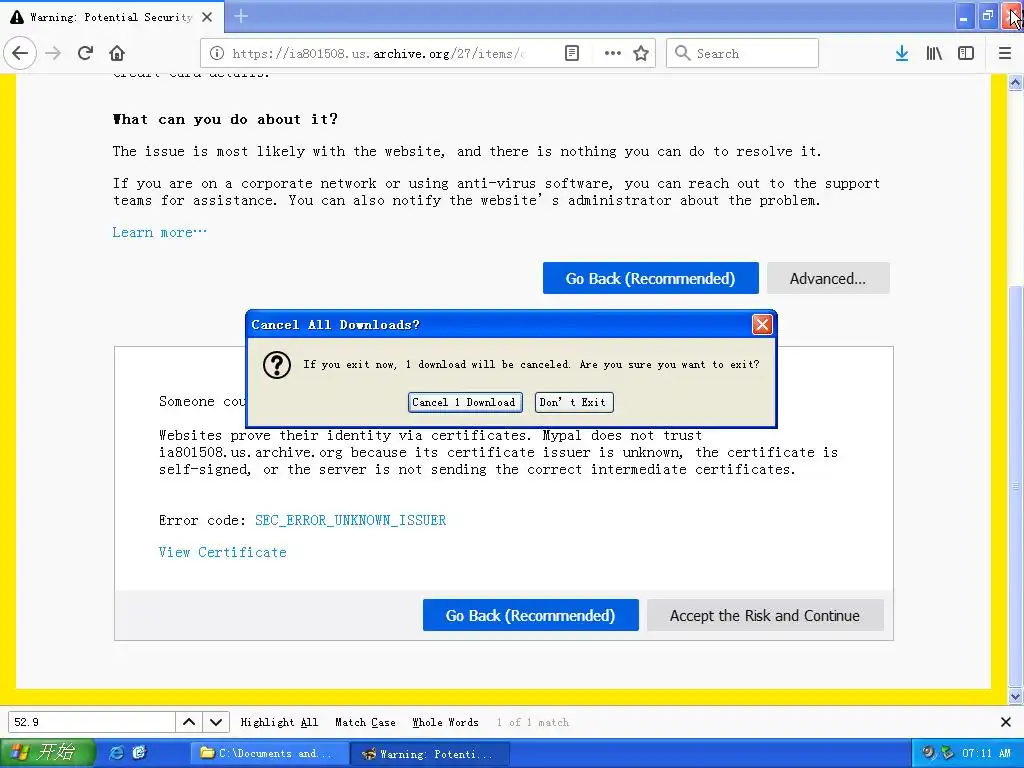Click the second system tray network icon

(947, 753)
